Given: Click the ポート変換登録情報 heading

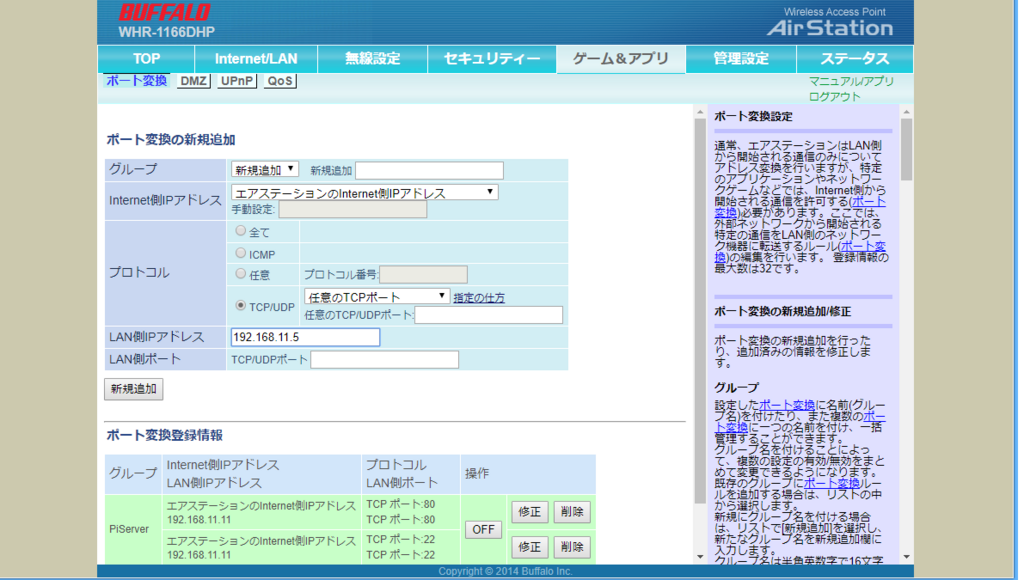Looking at the screenshot, I should [165, 436].
